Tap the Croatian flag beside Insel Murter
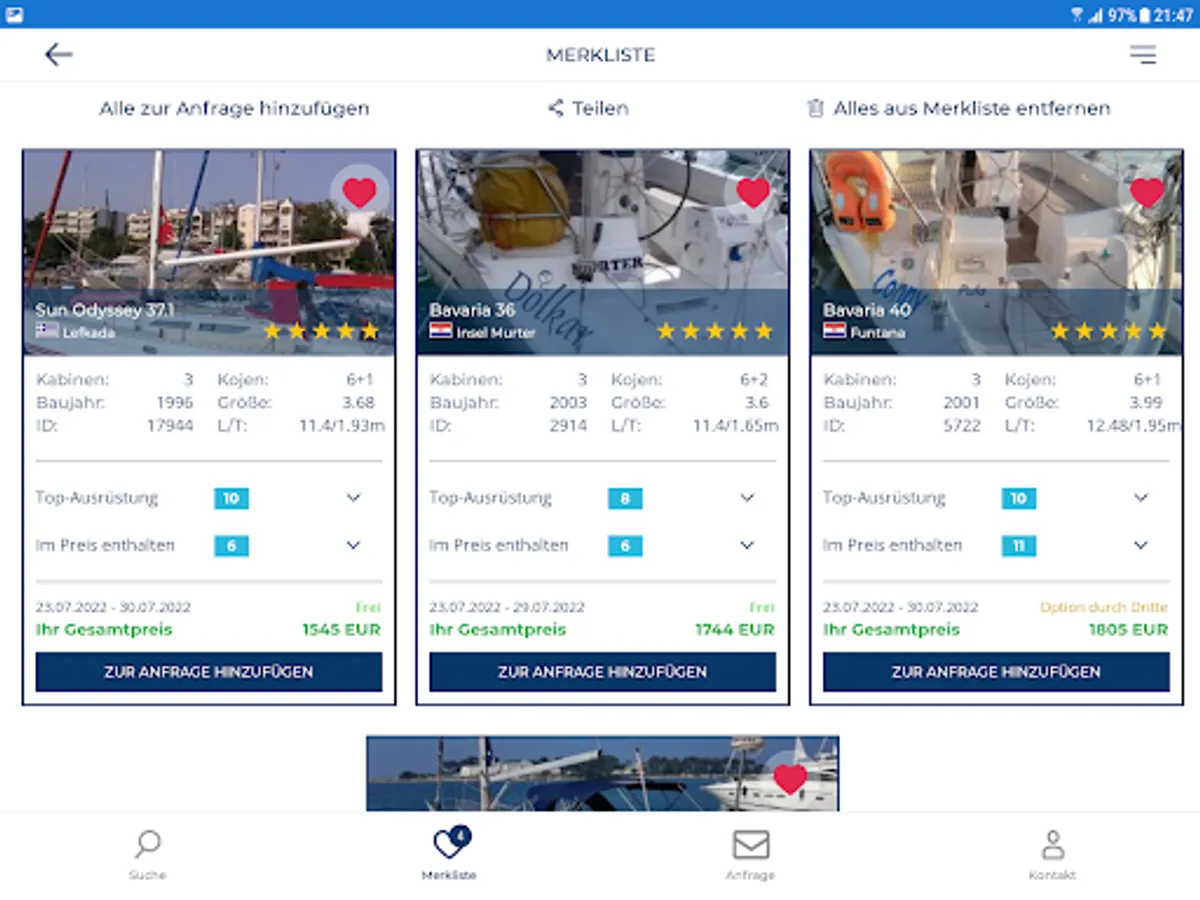Viewport: 1200px width, 900px height. 441,331
